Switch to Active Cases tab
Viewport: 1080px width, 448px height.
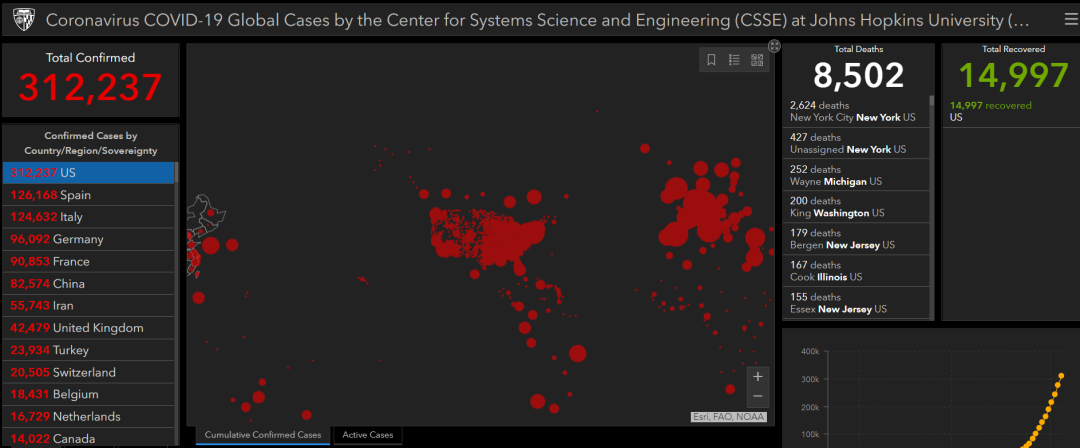click(368, 435)
